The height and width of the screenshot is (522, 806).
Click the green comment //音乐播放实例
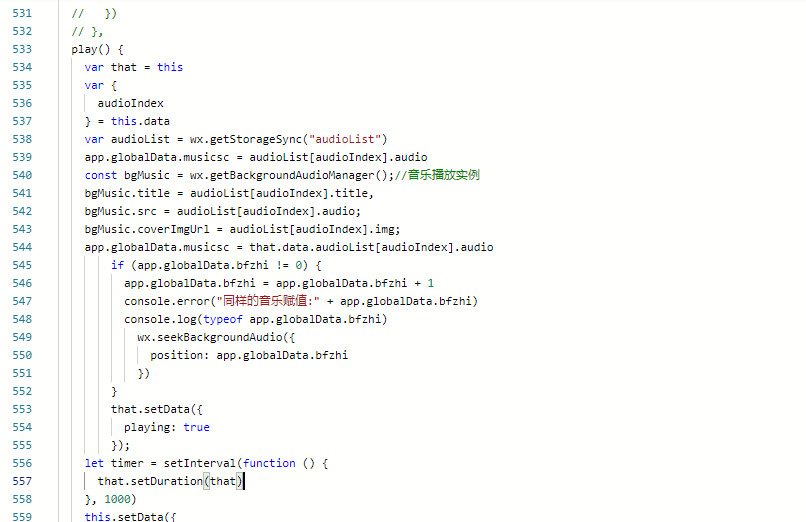pos(436,175)
